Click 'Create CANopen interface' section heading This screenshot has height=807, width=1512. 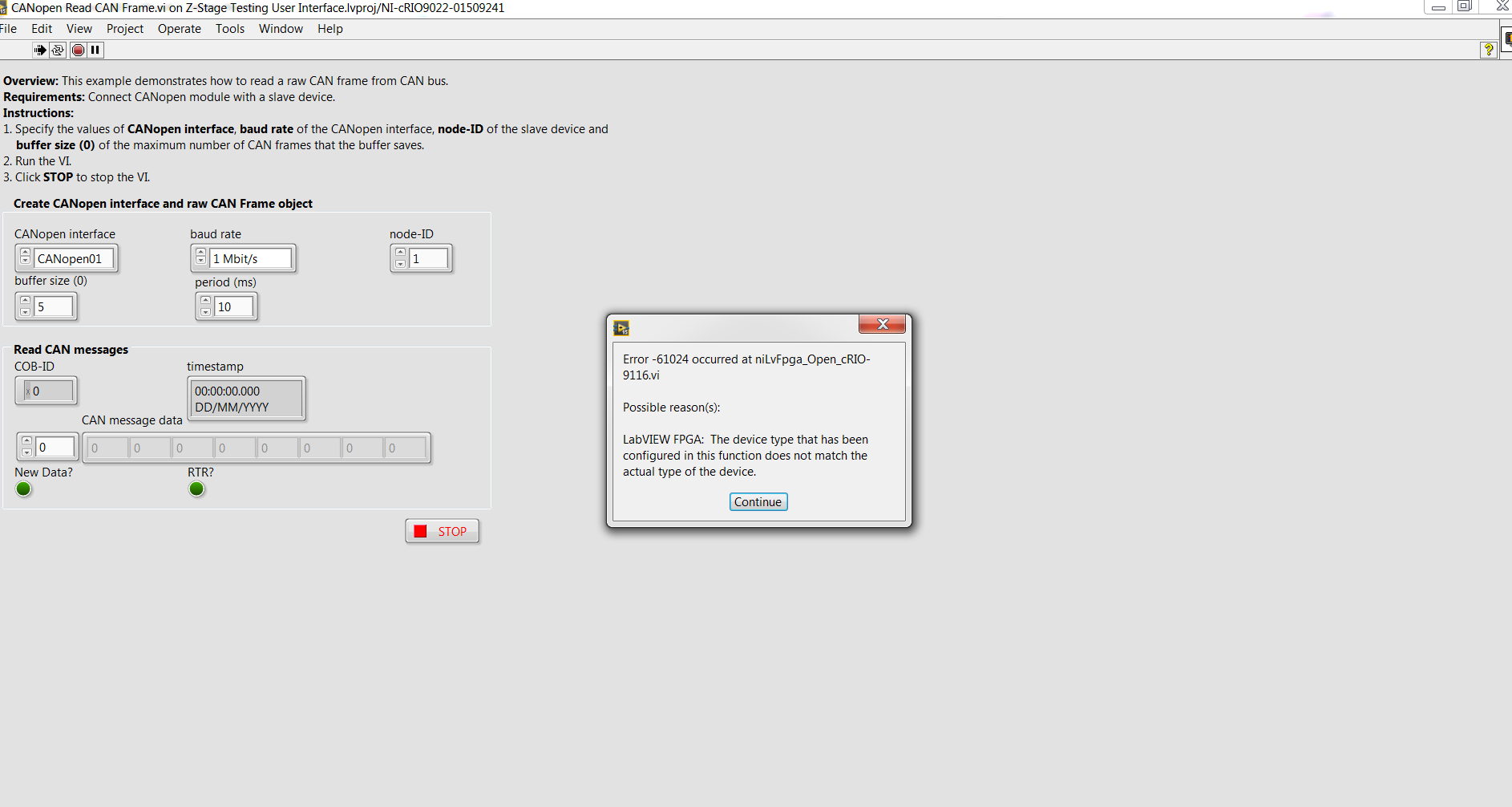click(163, 204)
